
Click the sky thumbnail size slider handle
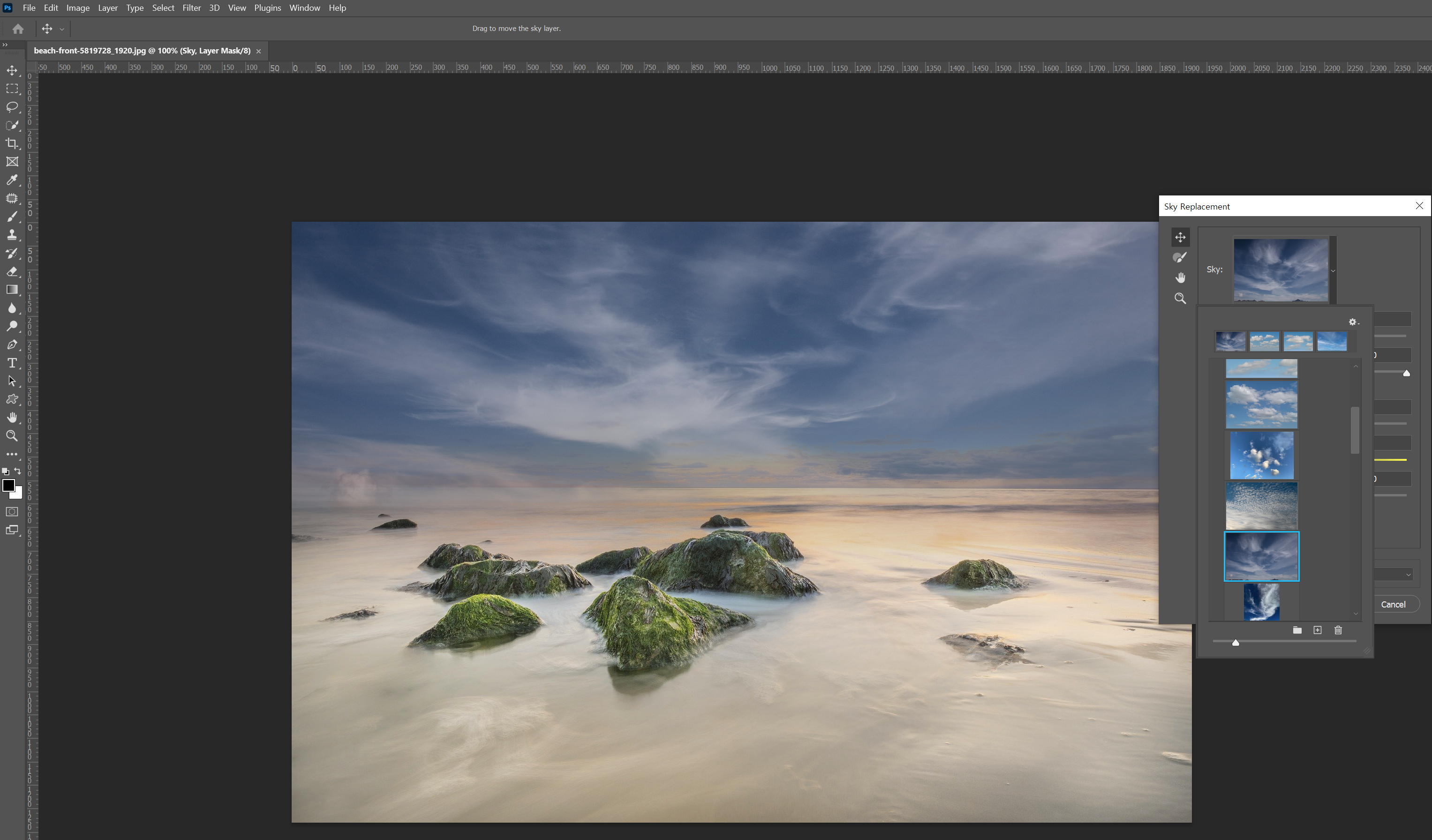tap(1235, 642)
